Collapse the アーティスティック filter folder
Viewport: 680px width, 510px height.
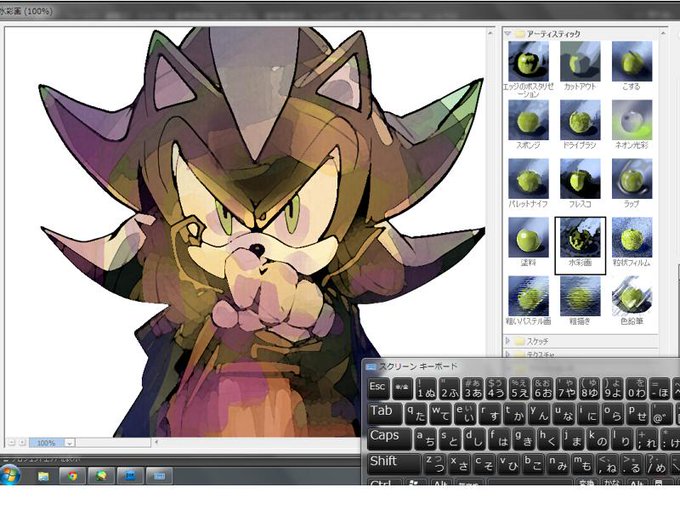coord(508,33)
